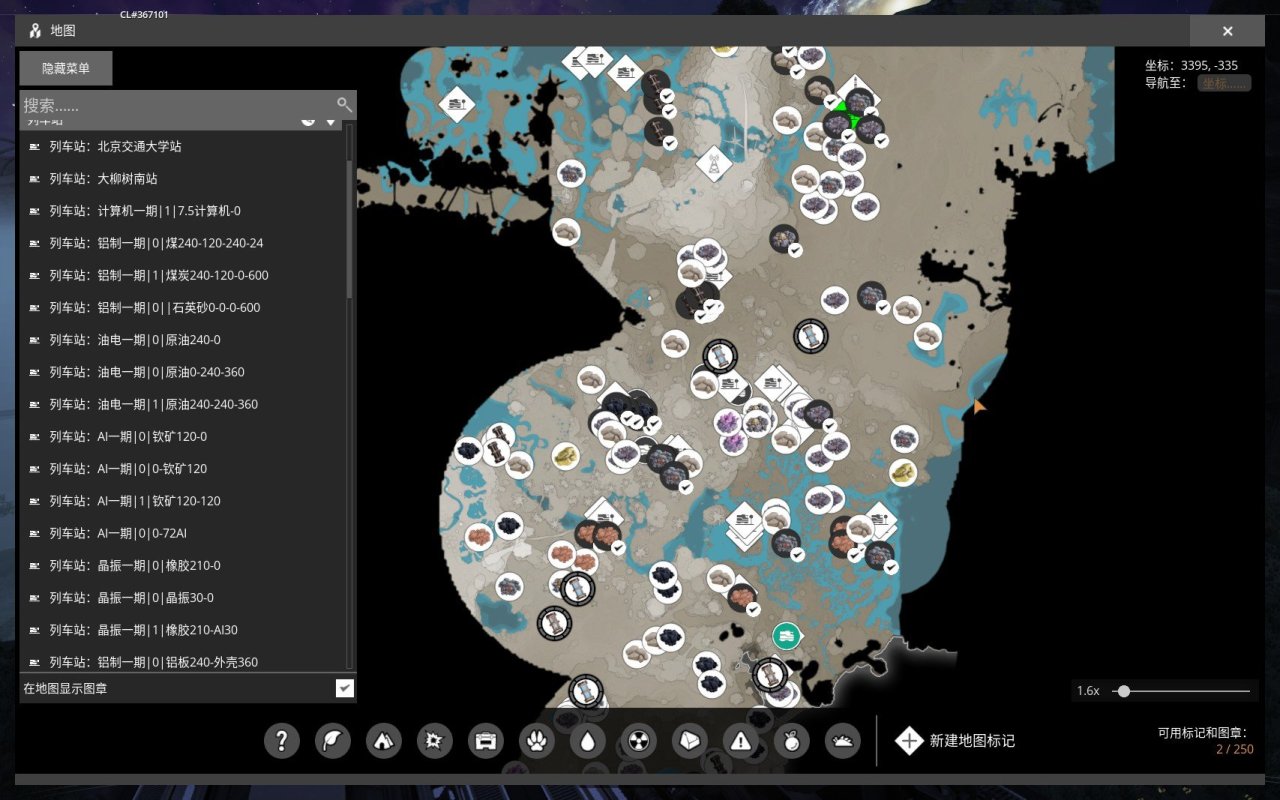Image resolution: width=1280 pixels, height=800 pixels.
Task: Select the fruit berry stamp icon
Action: [792, 741]
